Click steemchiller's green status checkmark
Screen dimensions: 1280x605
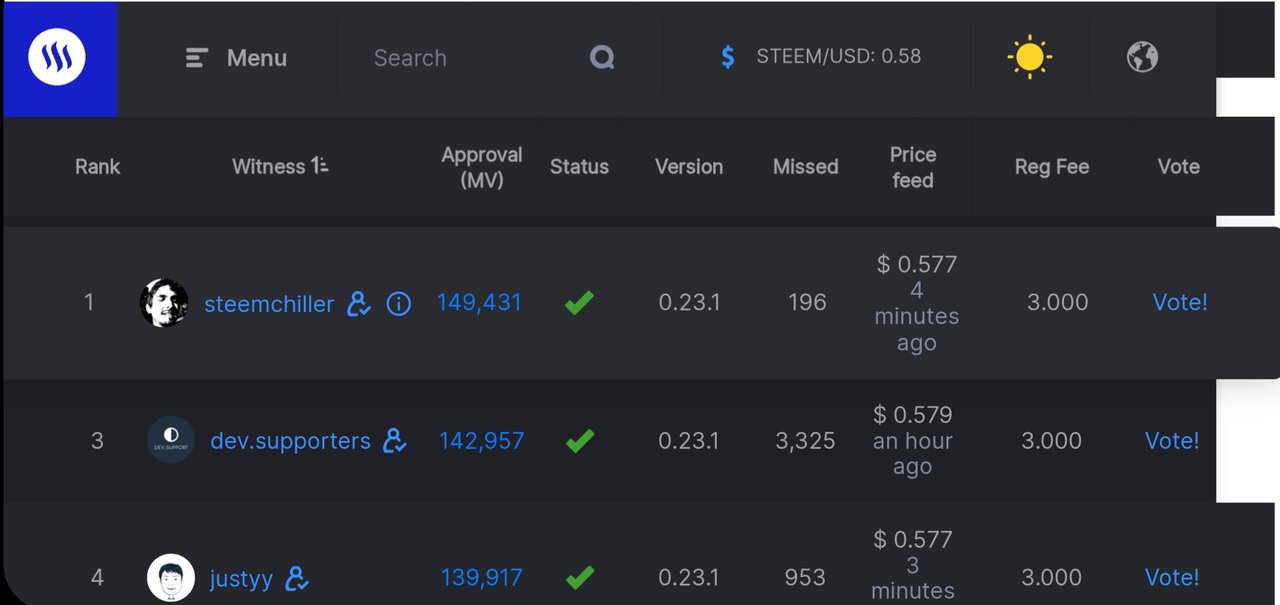tap(579, 302)
